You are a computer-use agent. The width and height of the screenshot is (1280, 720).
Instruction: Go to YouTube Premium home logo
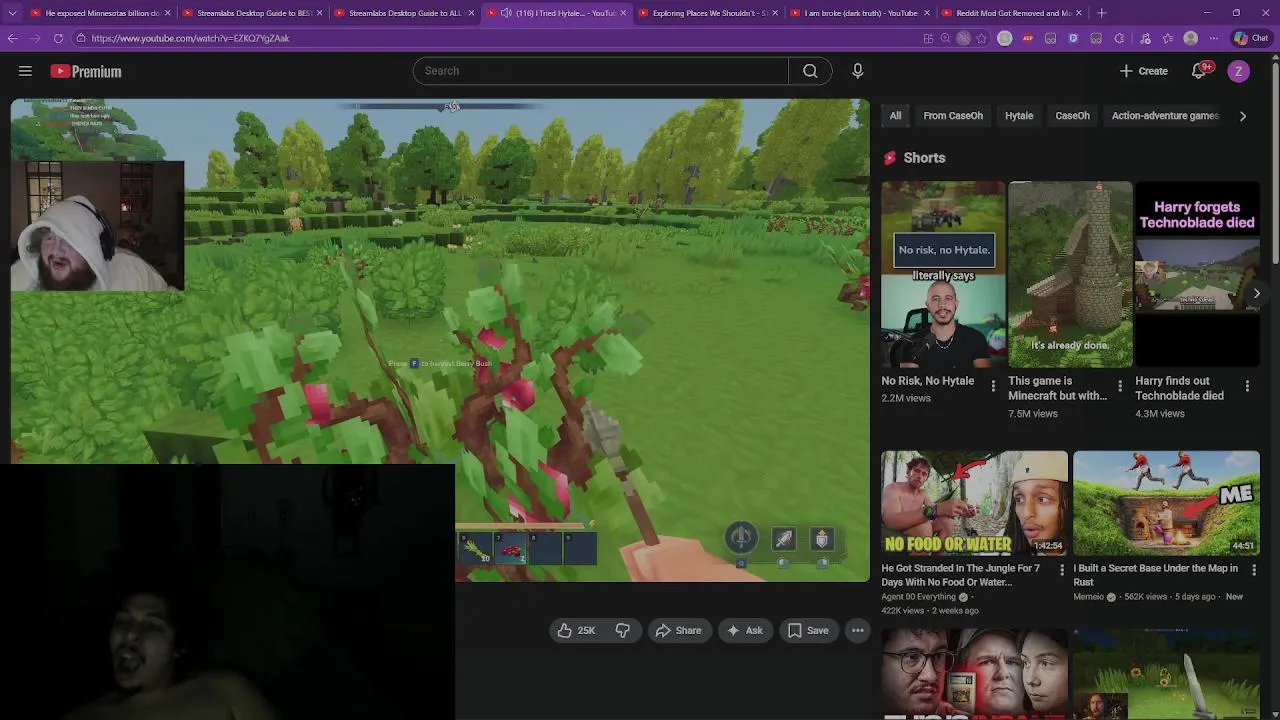coord(86,71)
